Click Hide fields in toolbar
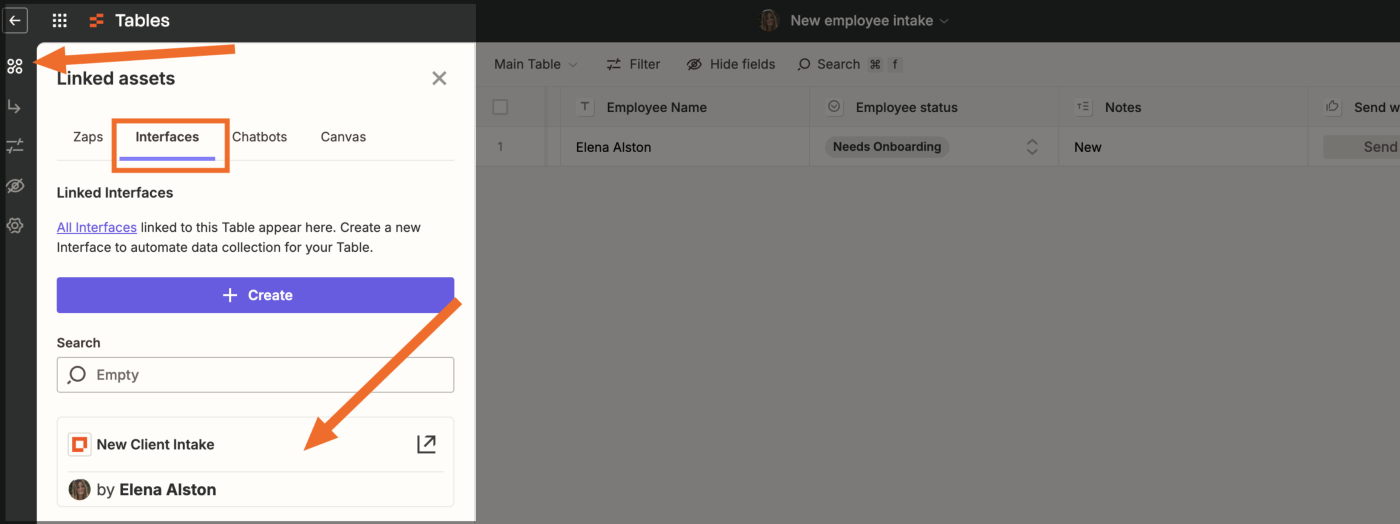The width and height of the screenshot is (1400, 524). [731, 64]
